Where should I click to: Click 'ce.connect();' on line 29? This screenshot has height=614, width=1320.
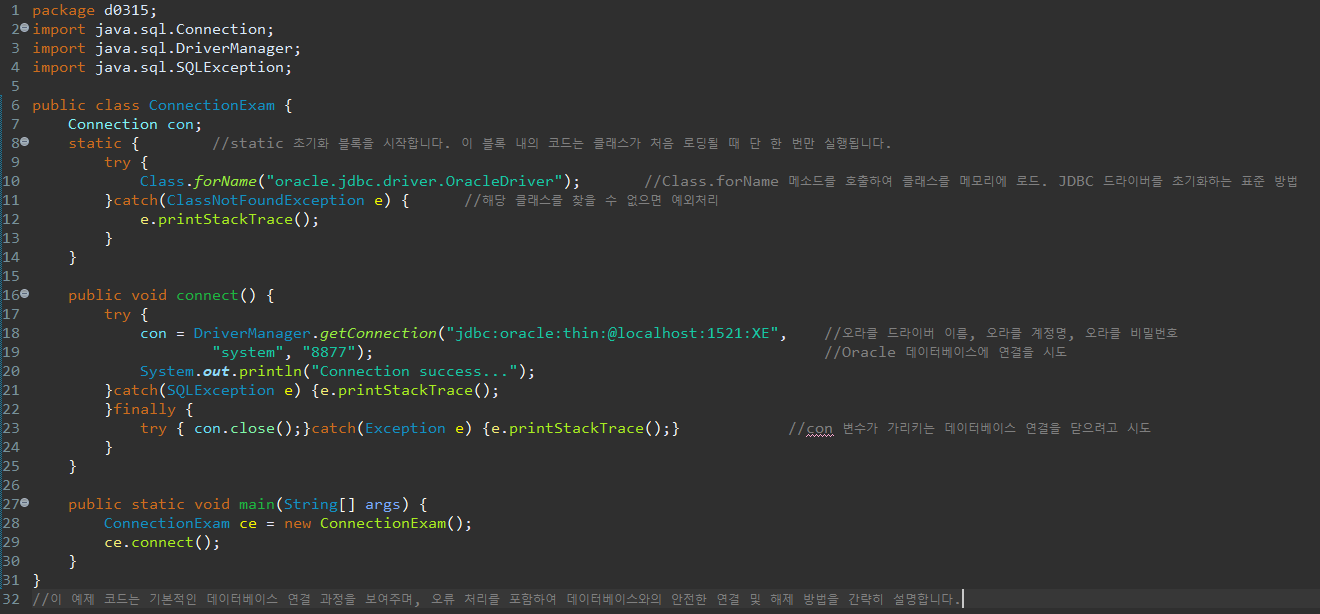(x=161, y=542)
